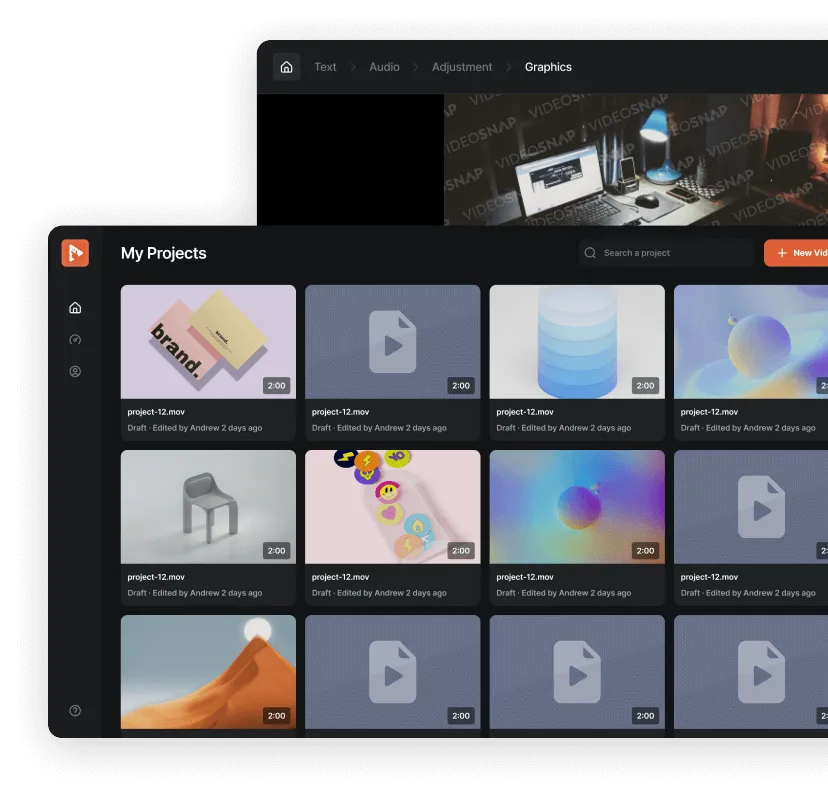Open the brand business cards project thumbnail
Viewport: 828px width, 794px height.
(x=208, y=342)
